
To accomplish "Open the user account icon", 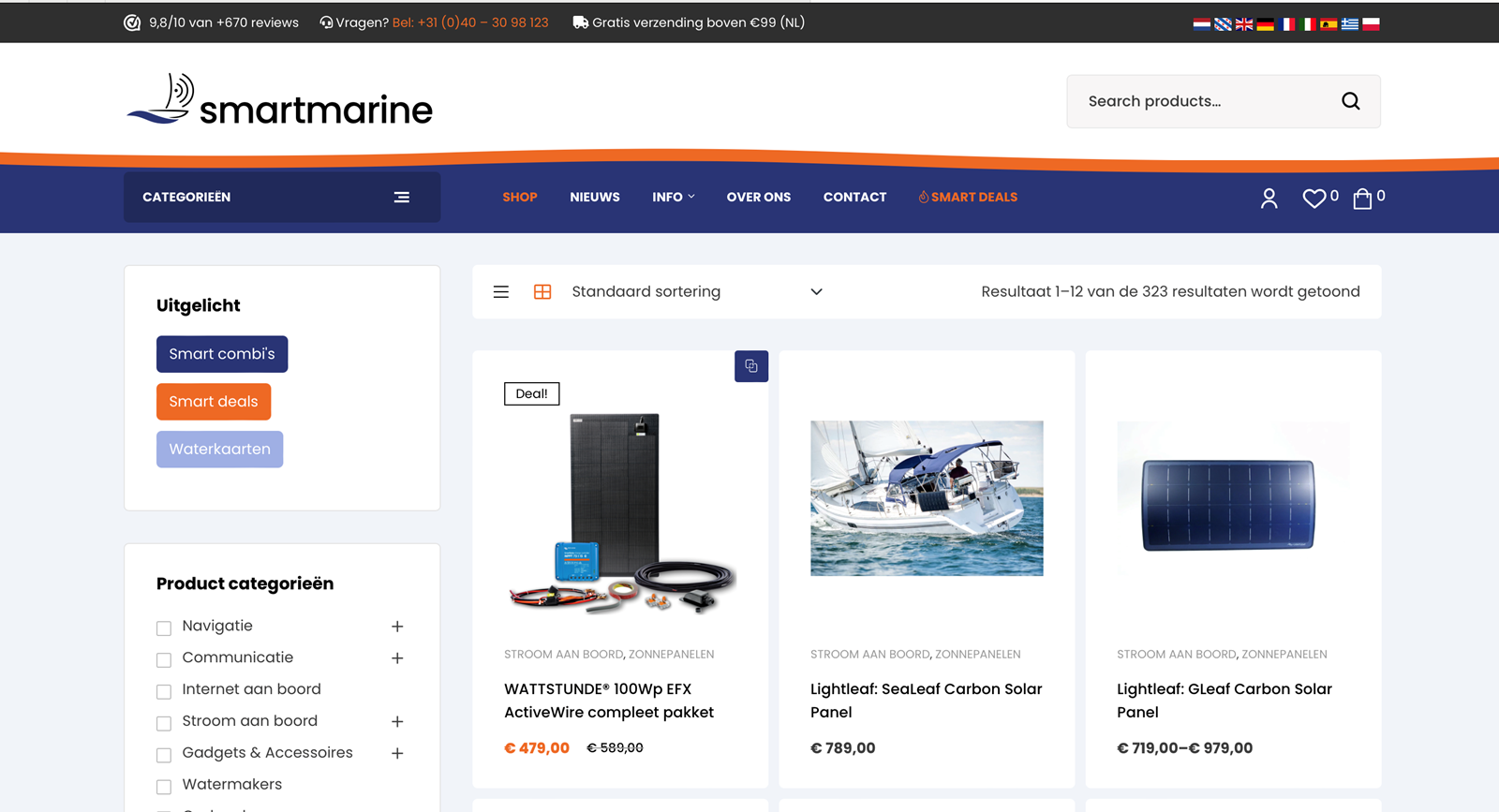I will pyautogui.click(x=1269, y=198).
